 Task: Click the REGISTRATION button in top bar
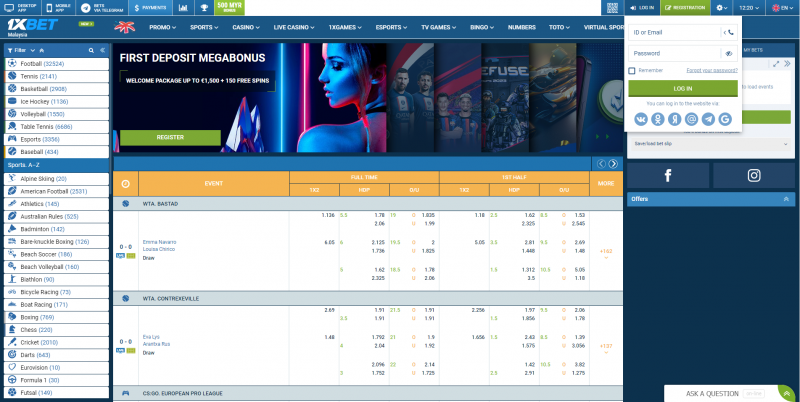(685, 8)
